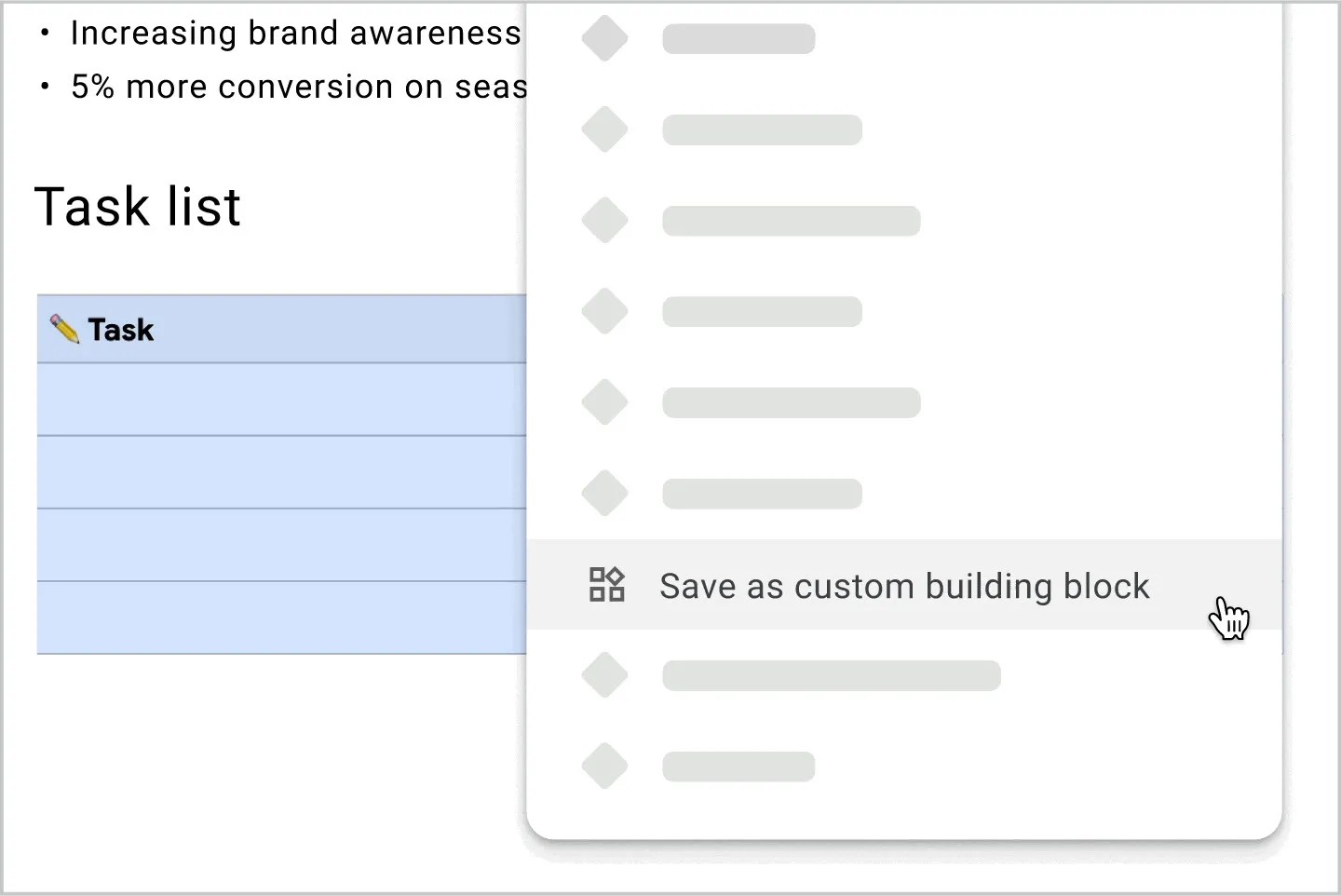Click the pencil emoji in the Task header

point(61,329)
